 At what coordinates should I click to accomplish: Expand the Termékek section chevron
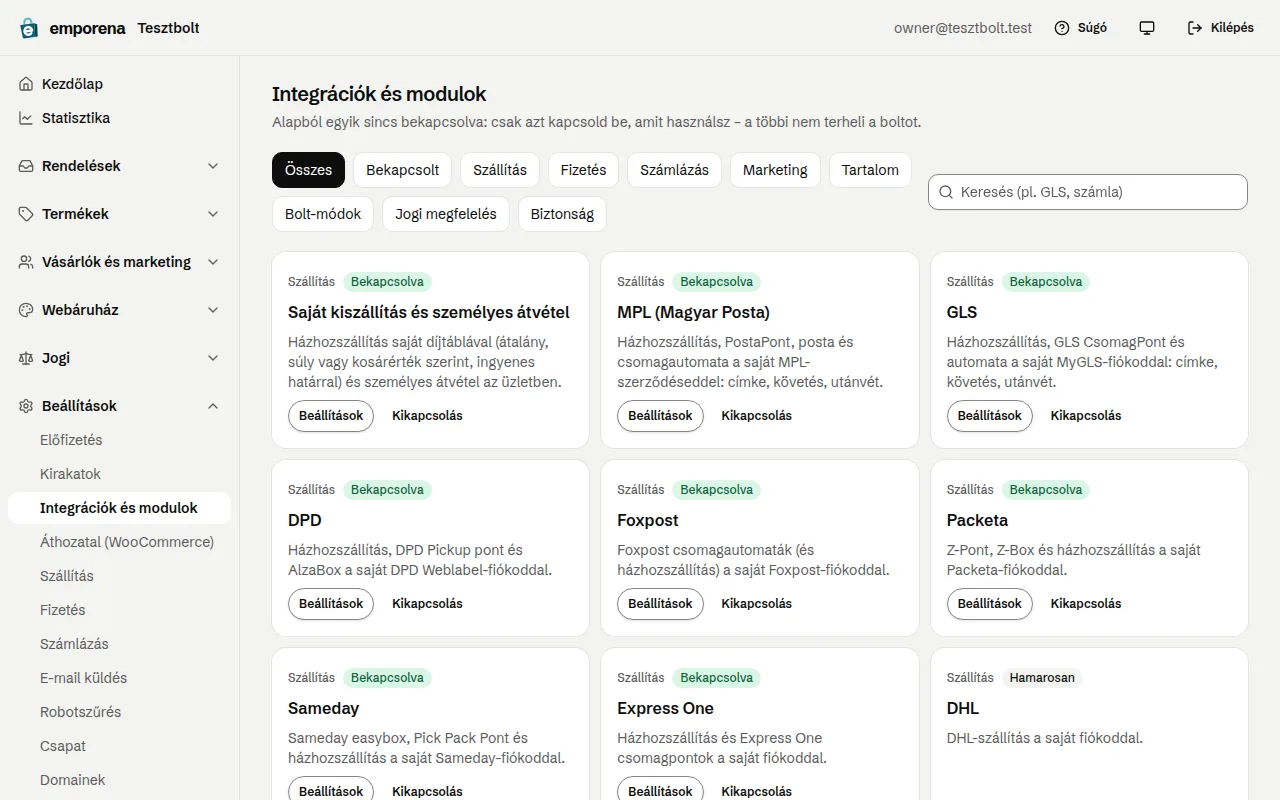pyautogui.click(x=213, y=214)
